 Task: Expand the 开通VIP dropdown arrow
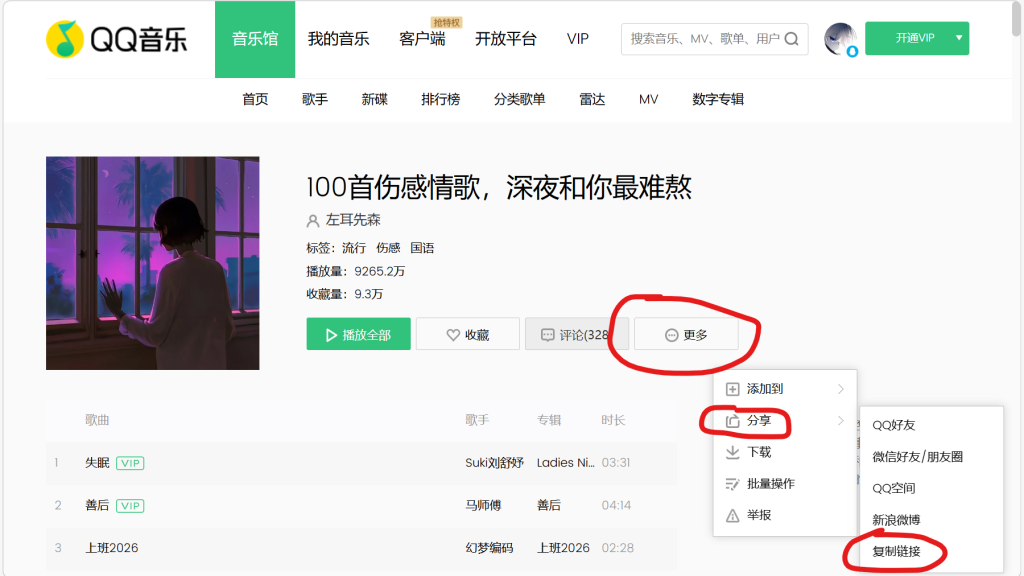pos(958,38)
